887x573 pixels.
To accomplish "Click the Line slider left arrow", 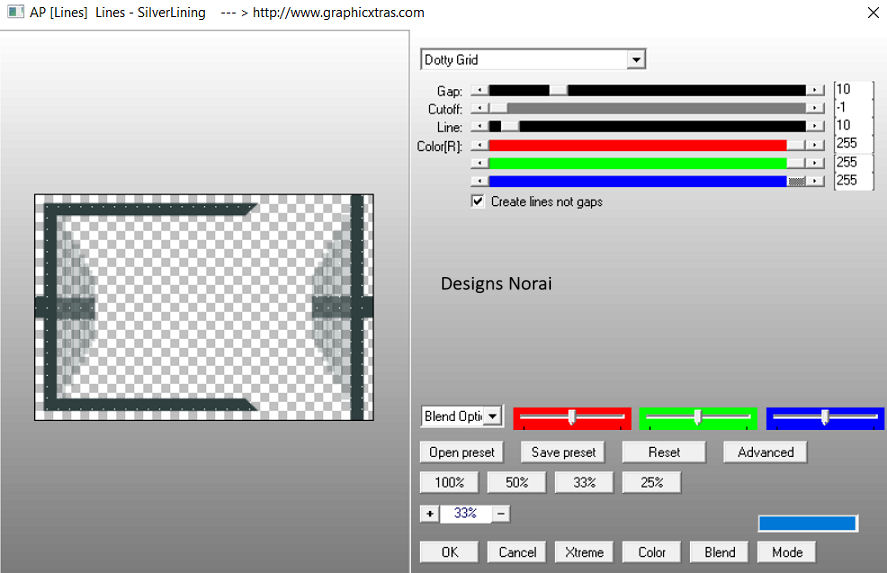I will (x=480, y=126).
